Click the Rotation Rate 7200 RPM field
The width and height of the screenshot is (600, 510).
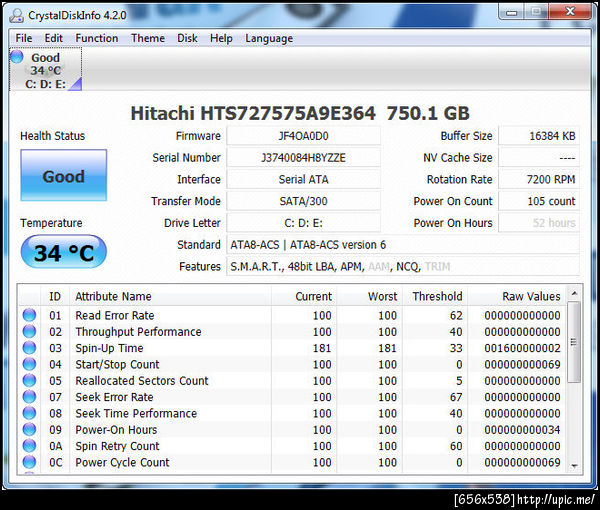click(539, 179)
